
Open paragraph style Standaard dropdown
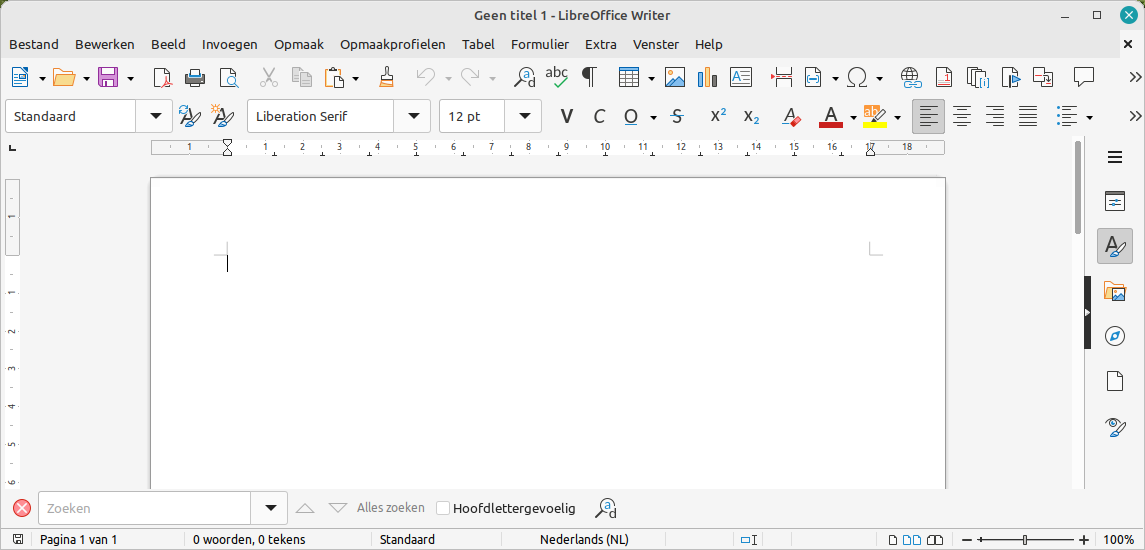(x=155, y=116)
